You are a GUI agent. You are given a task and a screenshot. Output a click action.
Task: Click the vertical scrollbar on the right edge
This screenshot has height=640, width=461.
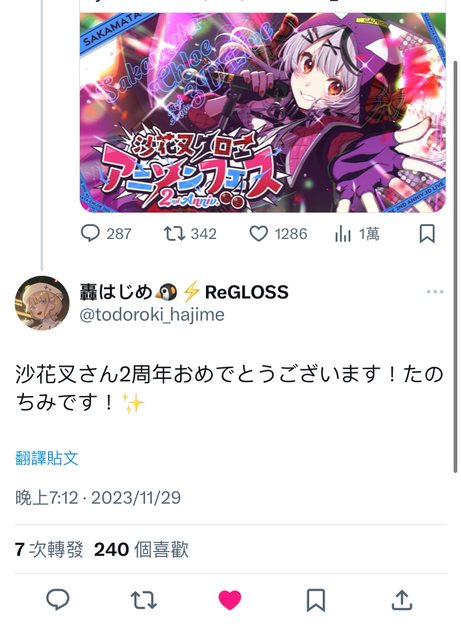pos(456,267)
